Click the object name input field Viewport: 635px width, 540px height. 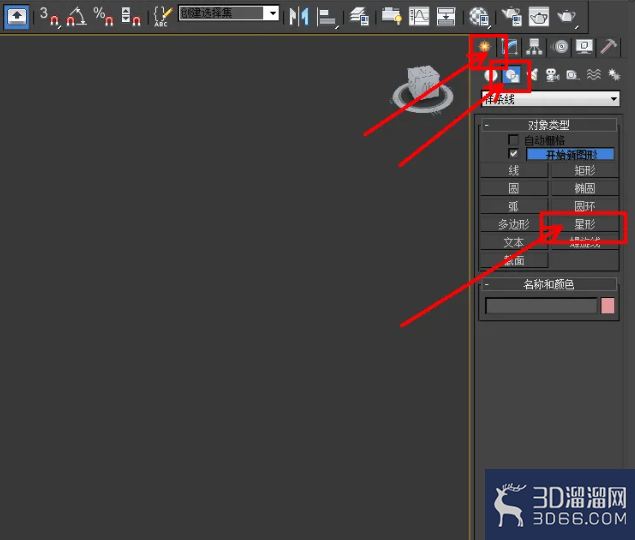(x=541, y=306)
